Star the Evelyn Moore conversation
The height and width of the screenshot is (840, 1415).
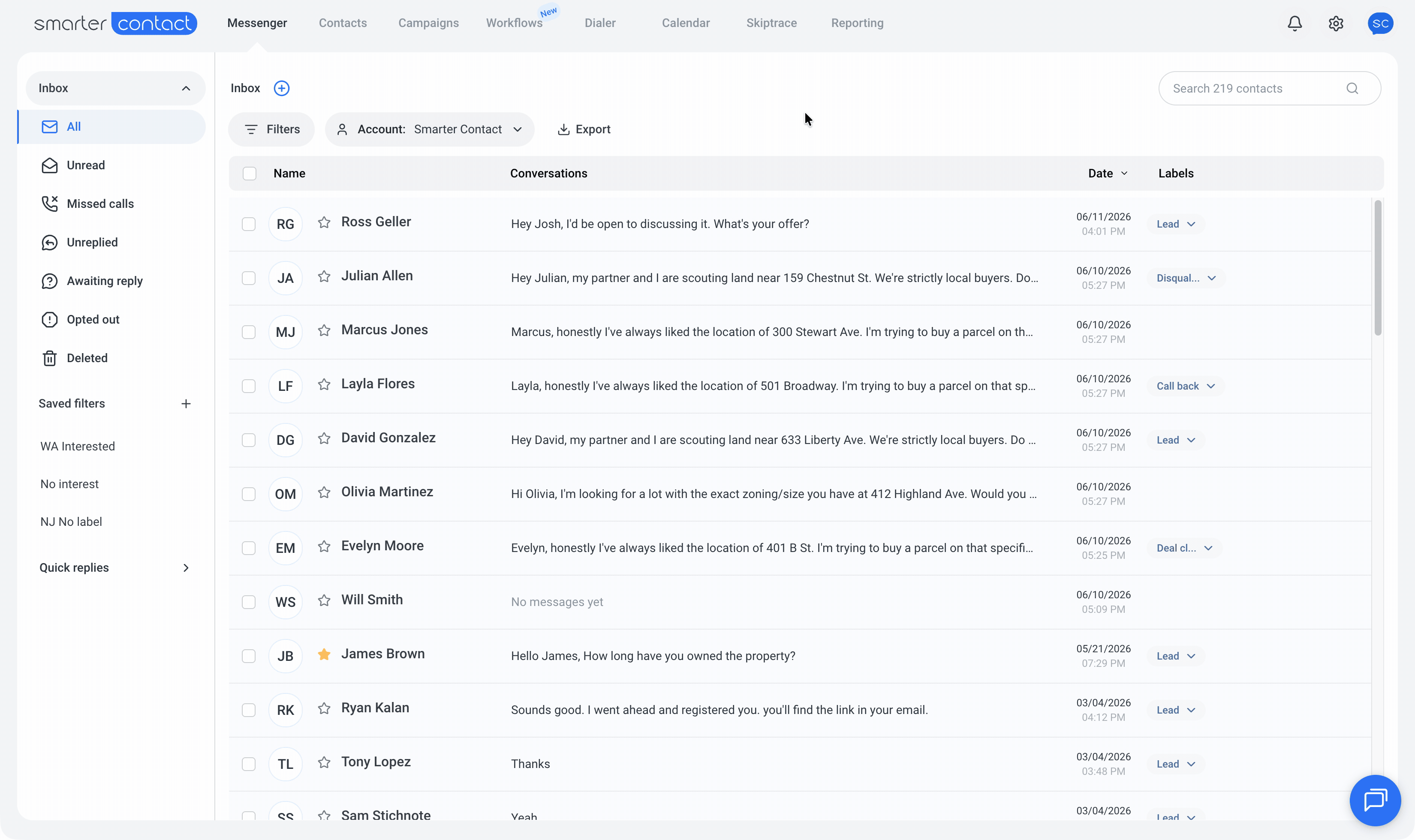324,546
